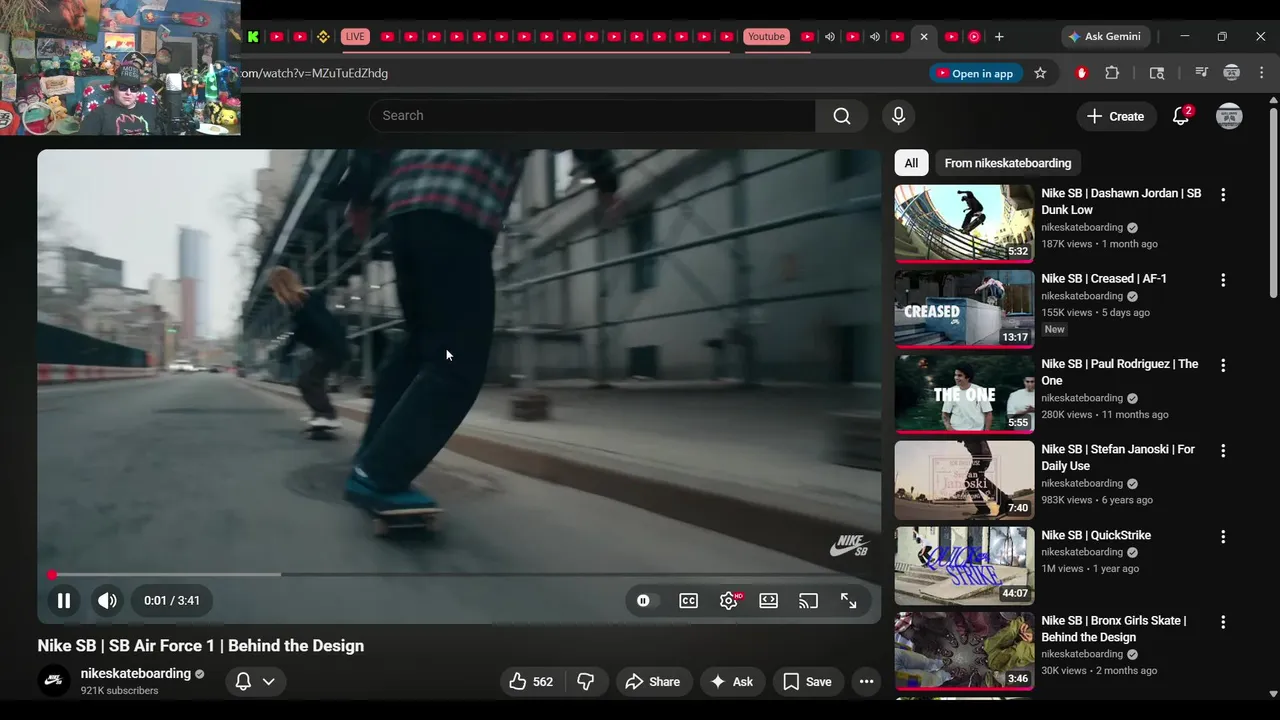Select the From nikeskateboarding filter chip
Viewport: 1280px width, 720px height.
(1008, 163)
